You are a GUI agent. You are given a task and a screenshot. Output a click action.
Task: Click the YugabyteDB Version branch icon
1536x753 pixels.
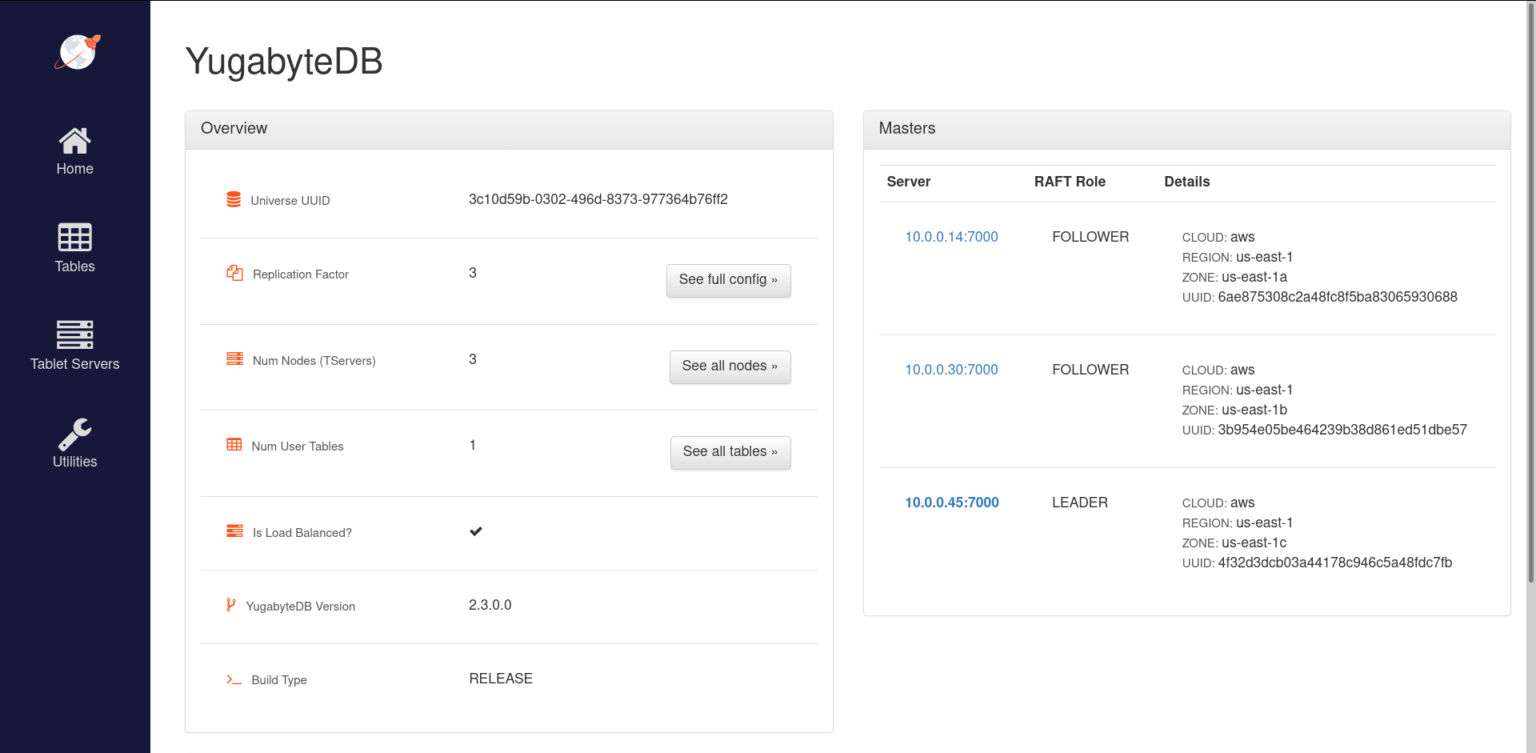click(231, 605)
